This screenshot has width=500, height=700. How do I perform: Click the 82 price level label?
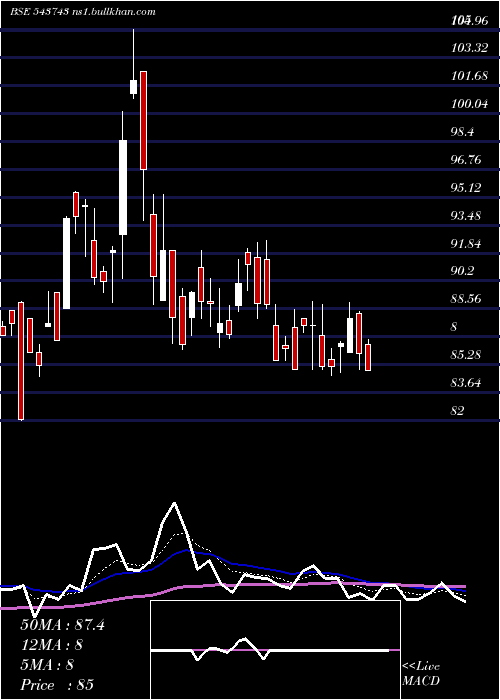[458, 410]
